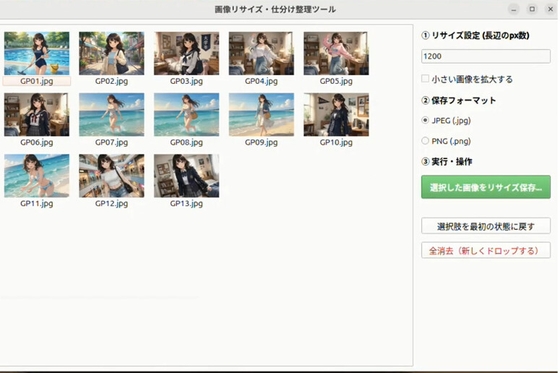Select PNG (.png) save format
This screenshot has height=373, width=560.
point(425,141)
